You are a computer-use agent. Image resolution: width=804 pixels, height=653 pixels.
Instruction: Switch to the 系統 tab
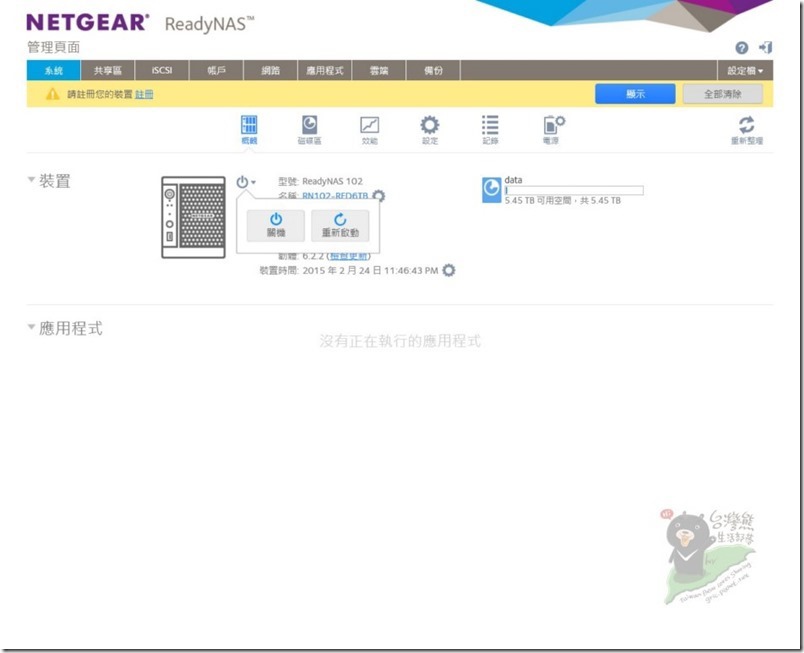53,71
